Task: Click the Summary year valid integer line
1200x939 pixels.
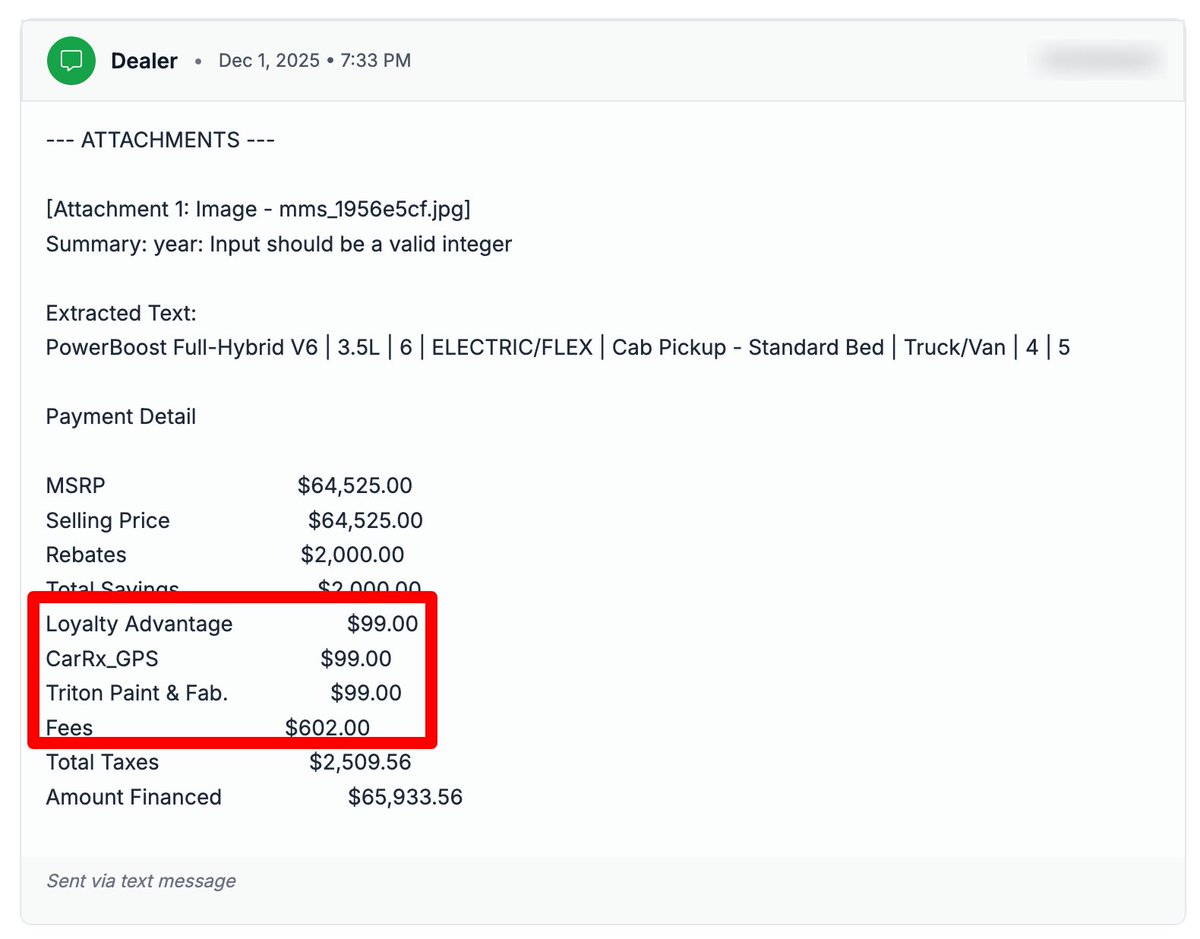Action: click(x=279, y=244)
